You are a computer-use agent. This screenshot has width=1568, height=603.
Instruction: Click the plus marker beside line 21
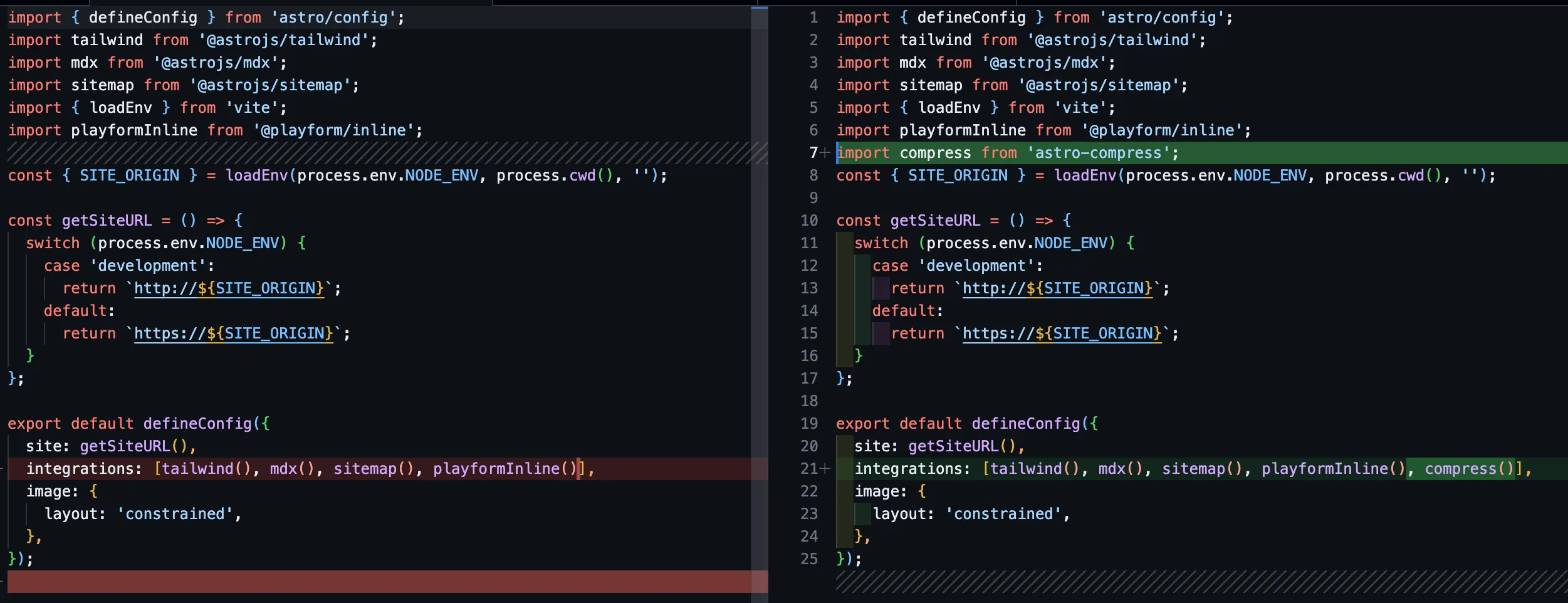pyautogui.click(x=825, y=469)
